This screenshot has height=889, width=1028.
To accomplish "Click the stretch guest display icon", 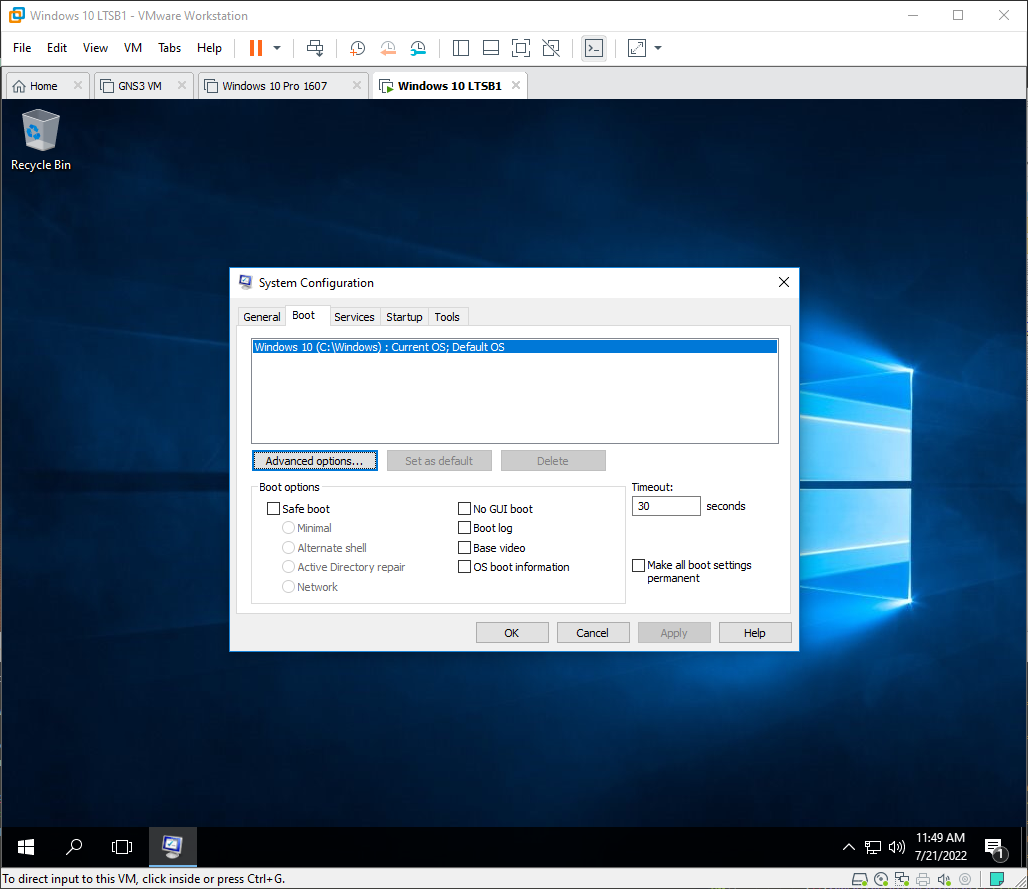I will [637, 48].
